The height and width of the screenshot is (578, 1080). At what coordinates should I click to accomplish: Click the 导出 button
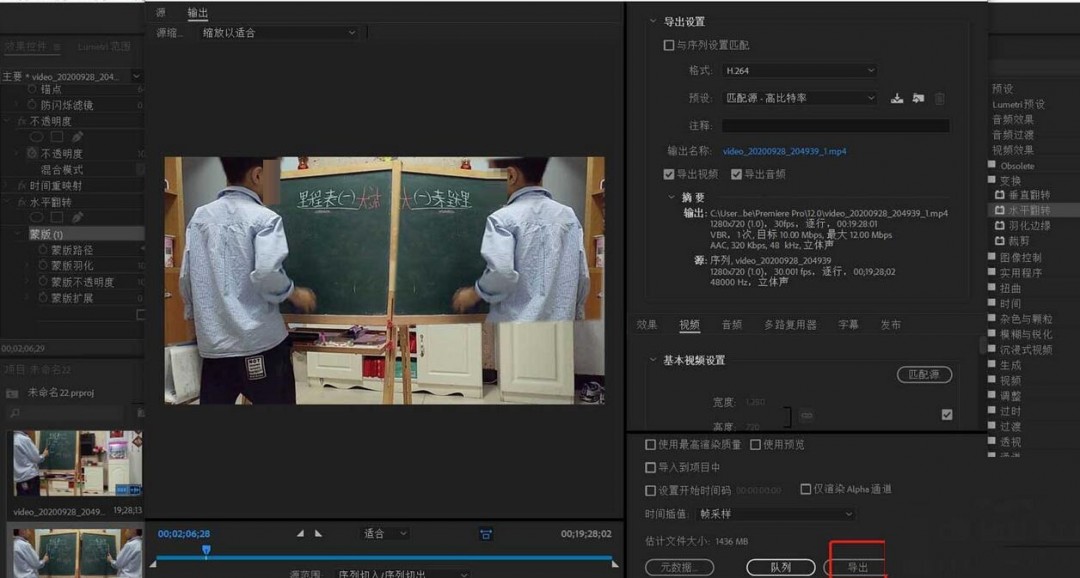tap(856, 565)
